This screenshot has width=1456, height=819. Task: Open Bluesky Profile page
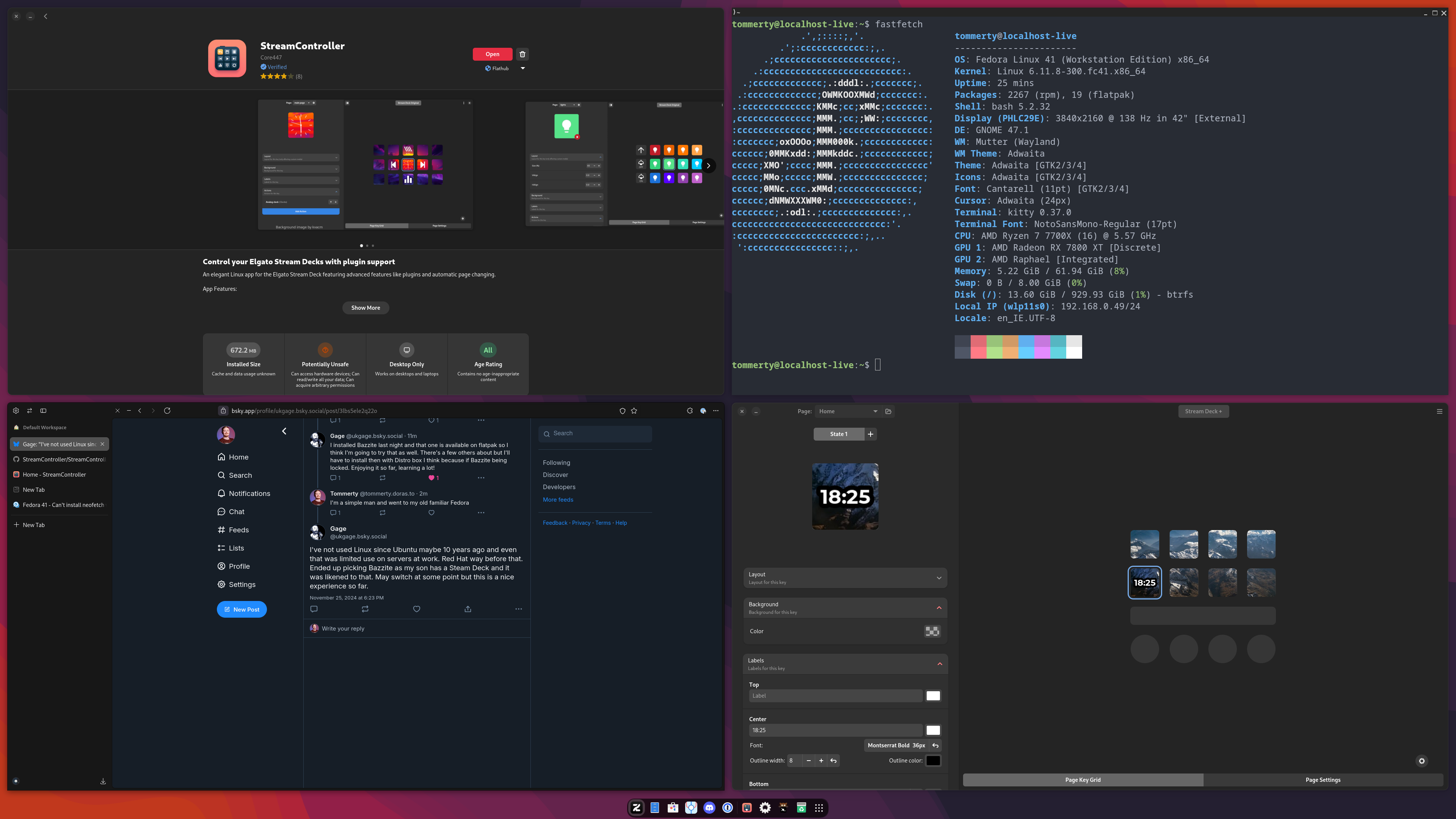pos(234,566)
